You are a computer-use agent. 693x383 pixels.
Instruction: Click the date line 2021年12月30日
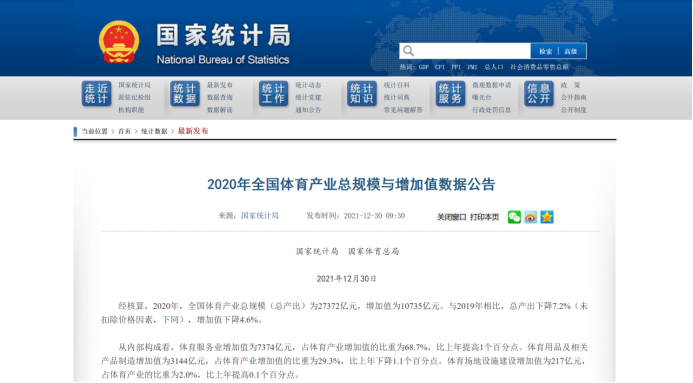[x=346, y=279]
